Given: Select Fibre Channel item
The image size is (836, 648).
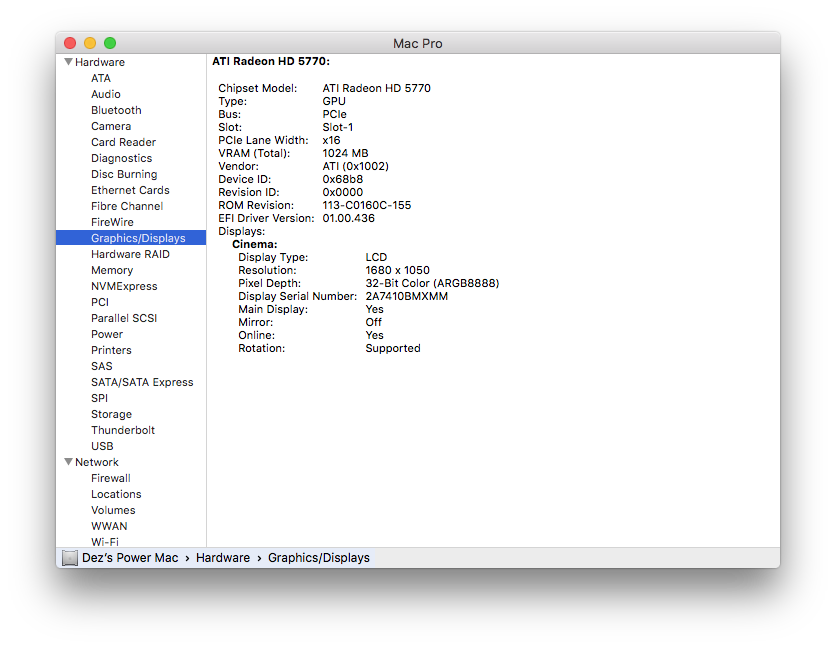Looking at the screenshot, I should click(127, 206).
